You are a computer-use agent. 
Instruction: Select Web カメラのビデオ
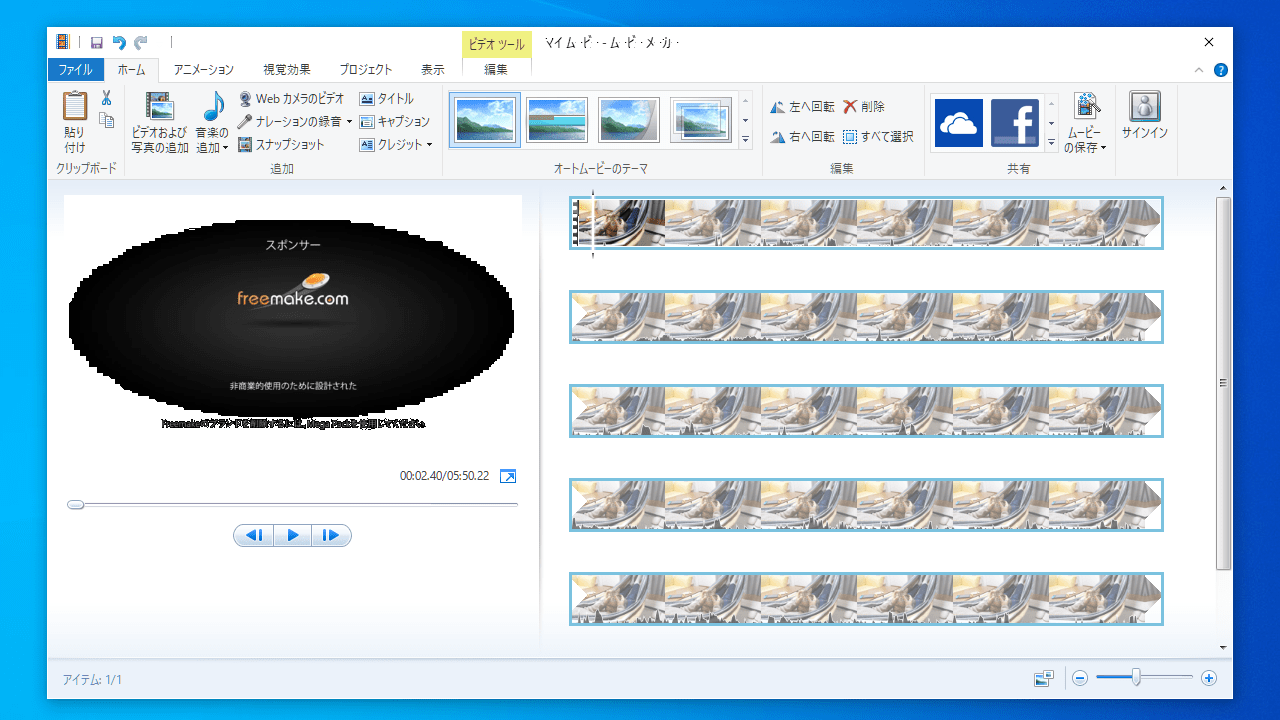click(x=291, y=99)
